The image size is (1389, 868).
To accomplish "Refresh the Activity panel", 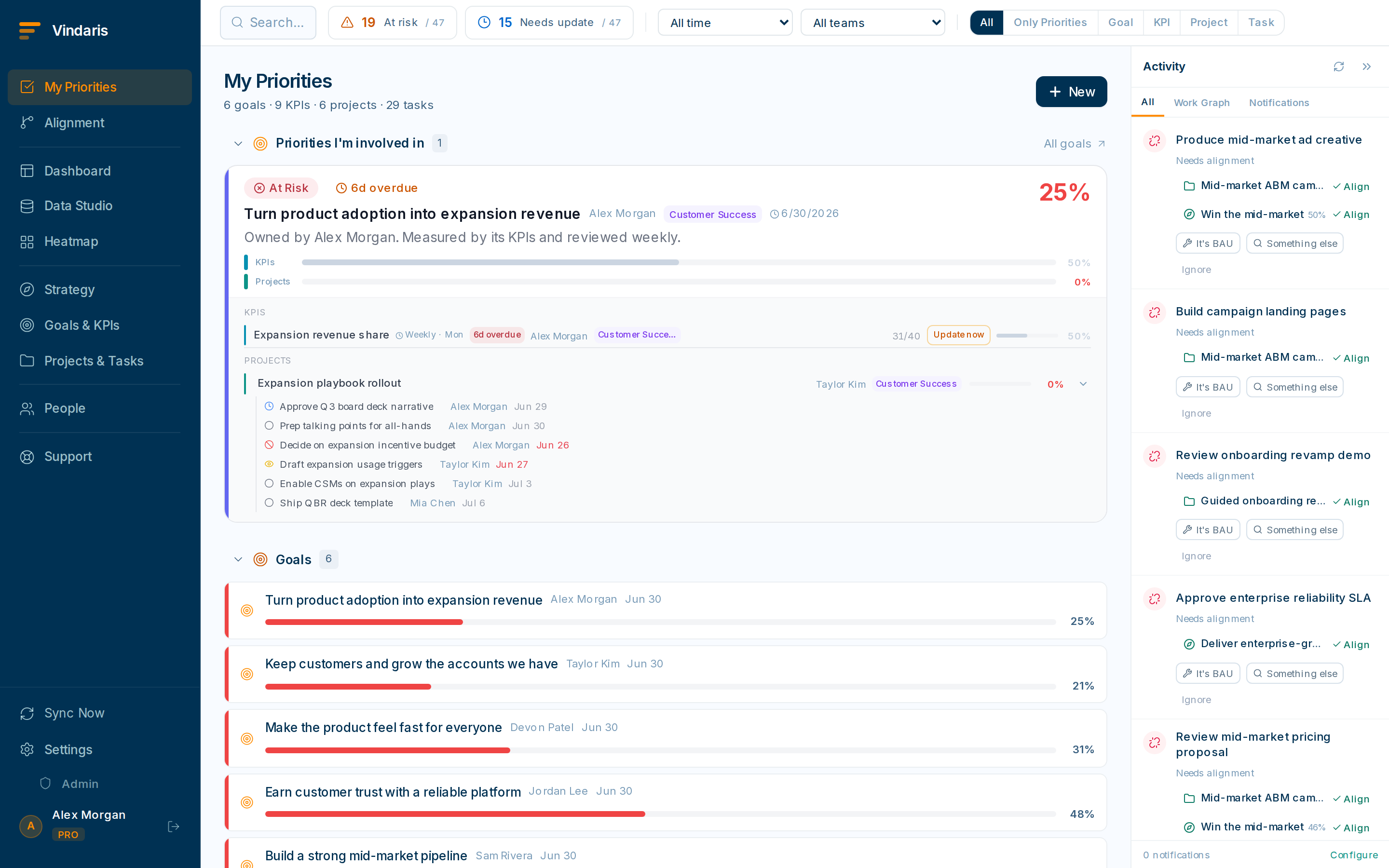I will coord(1338,67).
